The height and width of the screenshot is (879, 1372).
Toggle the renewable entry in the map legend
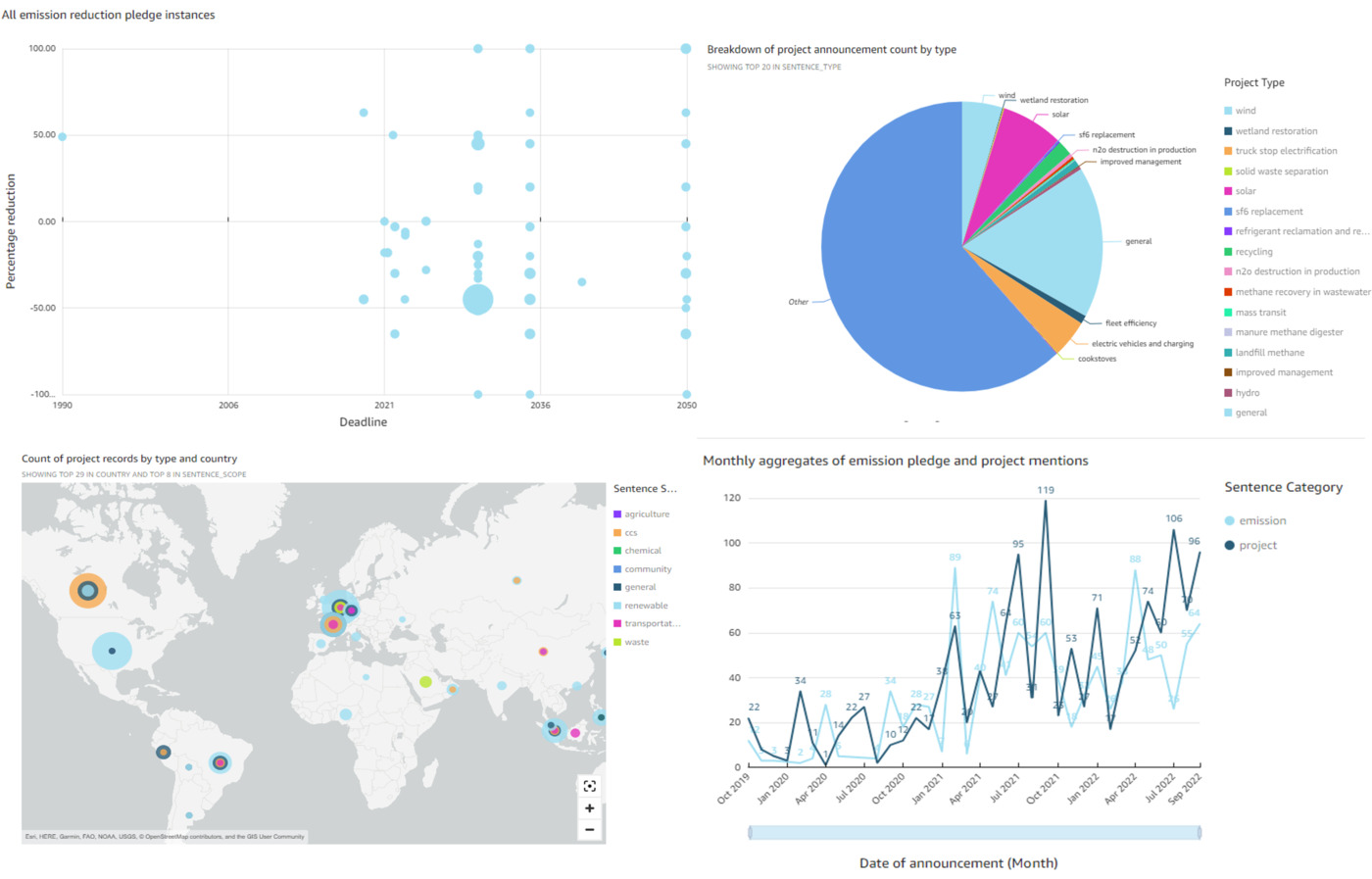click(x=646, y=606)
